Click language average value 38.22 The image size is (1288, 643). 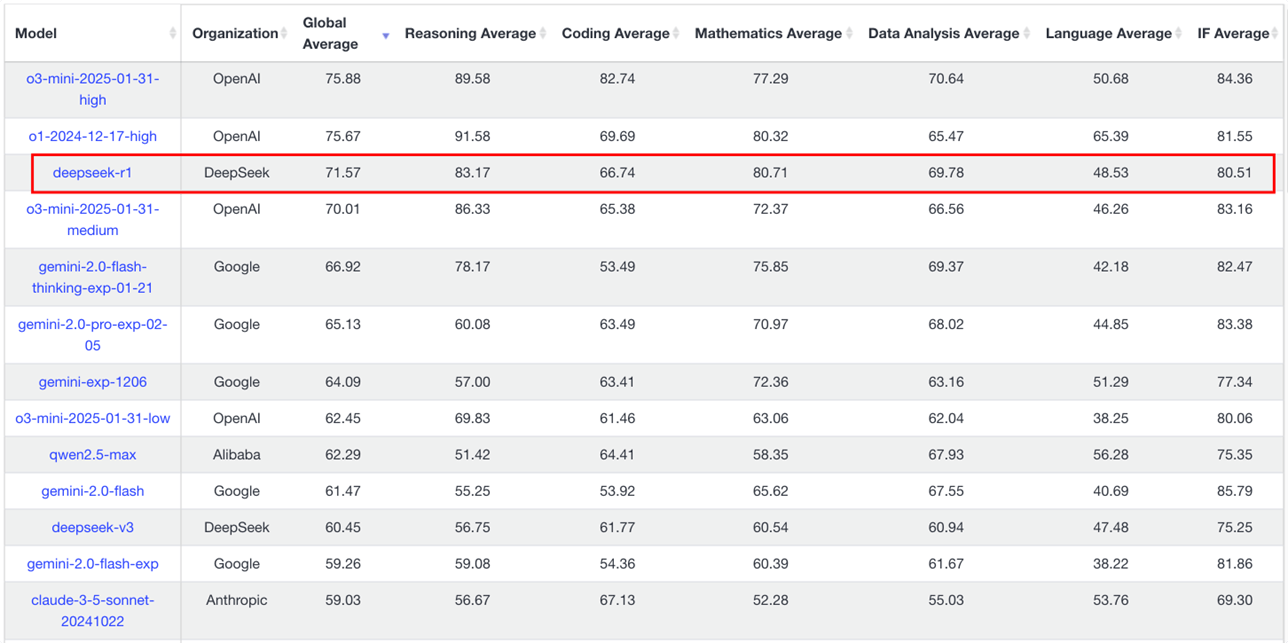1110,564
